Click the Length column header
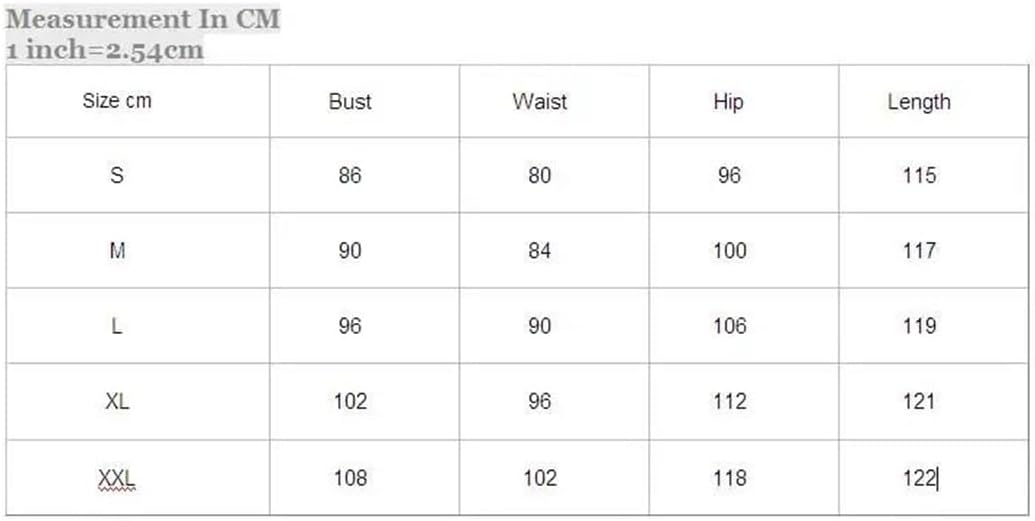This screenshot has height=521, width=1035. click(x=919, y=102)
